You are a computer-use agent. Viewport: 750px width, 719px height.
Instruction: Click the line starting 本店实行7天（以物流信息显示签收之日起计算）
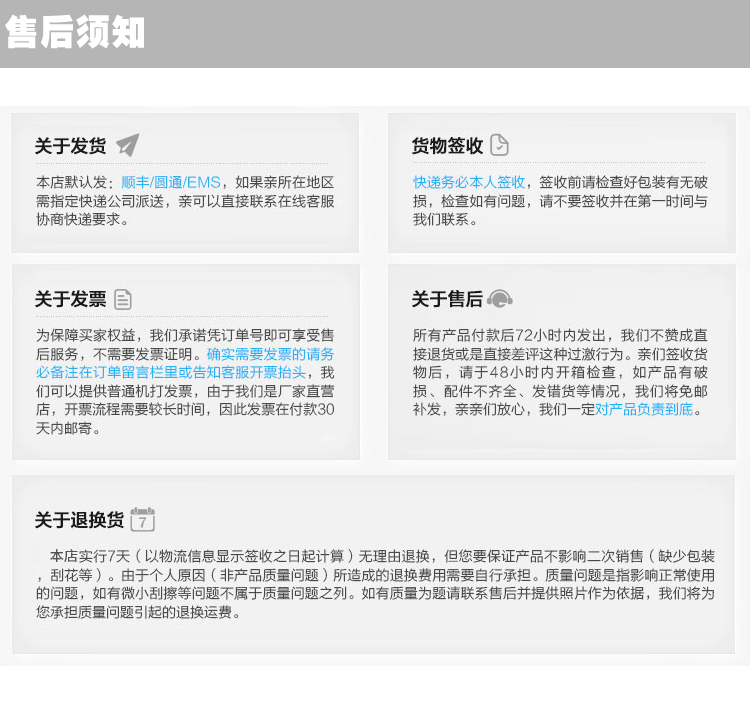pos(382,556)
